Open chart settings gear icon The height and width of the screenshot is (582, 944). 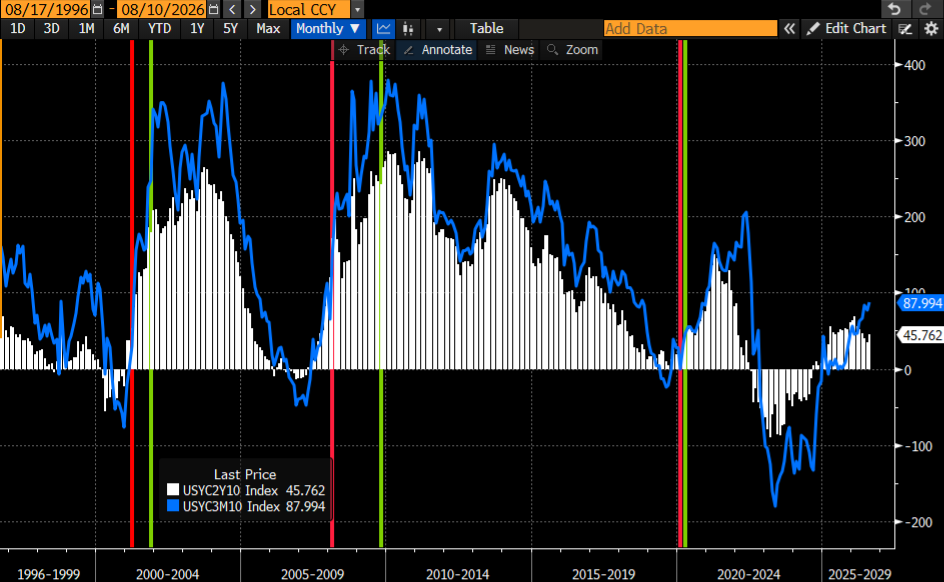tap(931, 28)
